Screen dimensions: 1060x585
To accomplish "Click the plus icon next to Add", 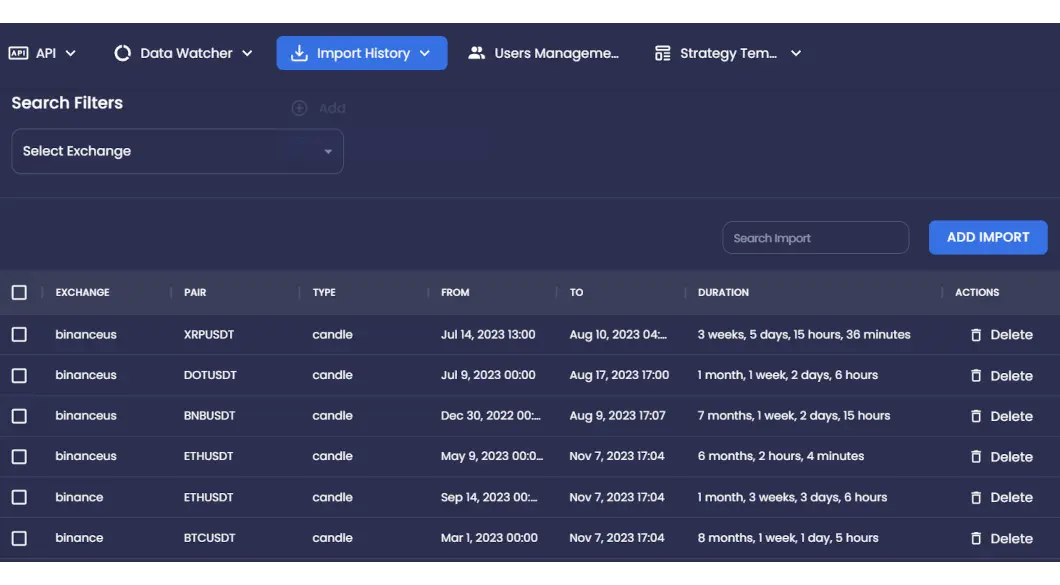I will 299,108.
